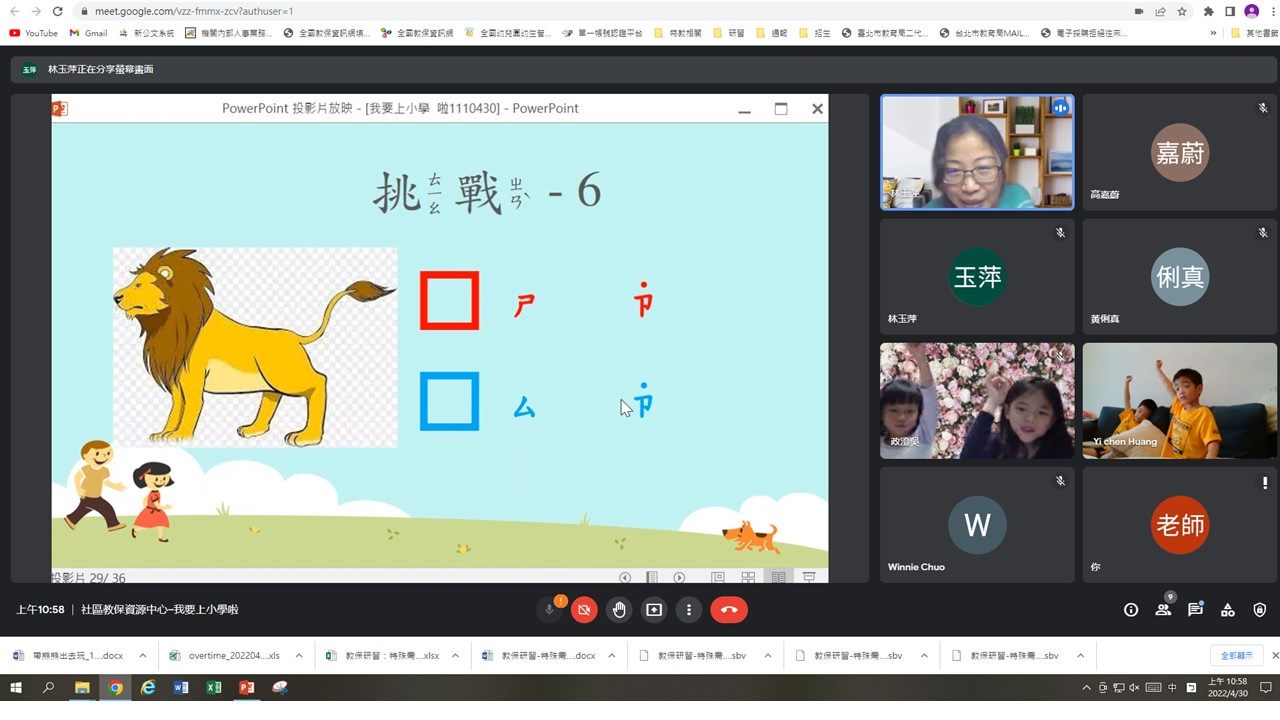
Task: Open the meeting details info icon
Action: (1131, 610)
